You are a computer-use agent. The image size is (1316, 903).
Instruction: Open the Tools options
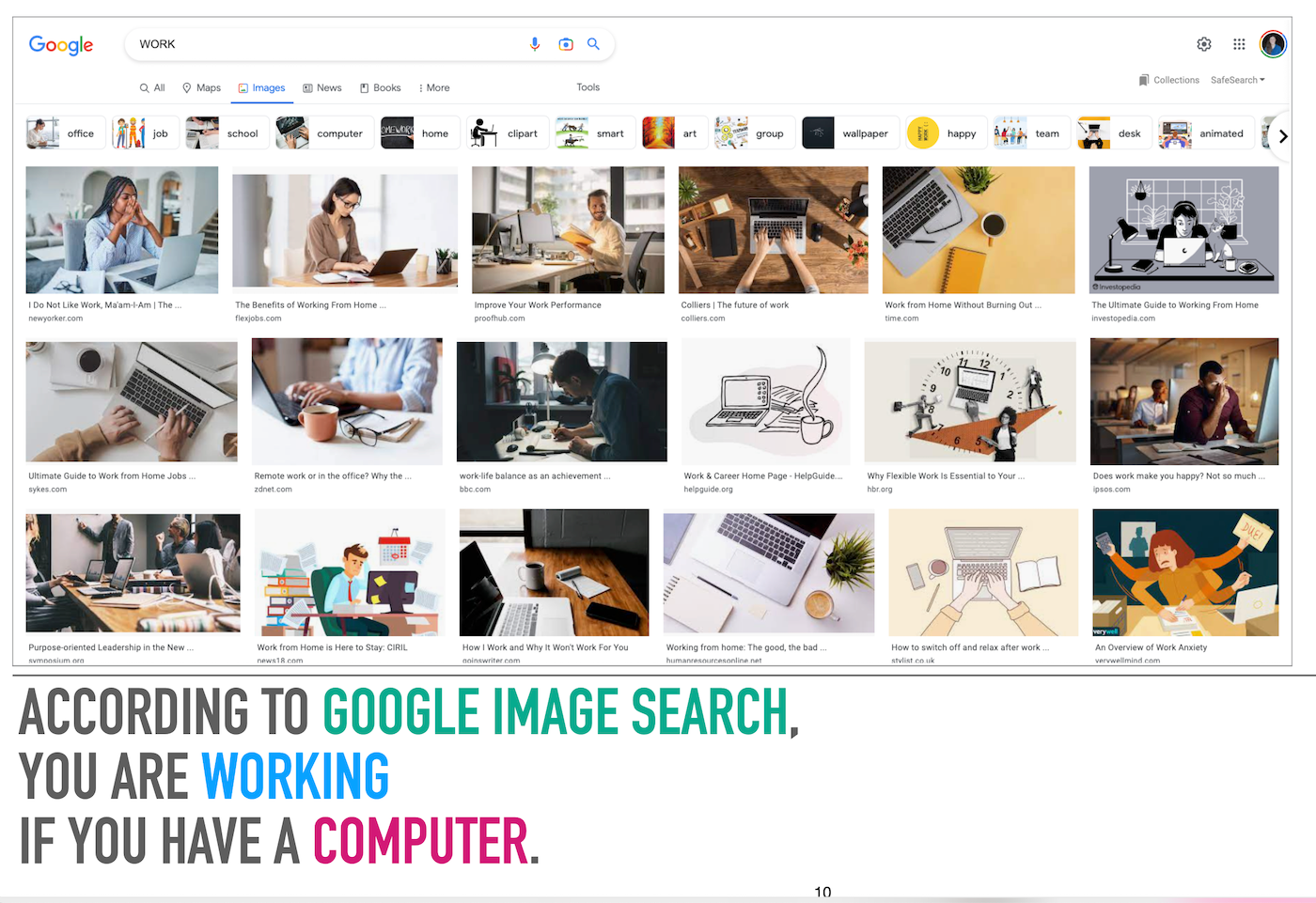[588, 87]
